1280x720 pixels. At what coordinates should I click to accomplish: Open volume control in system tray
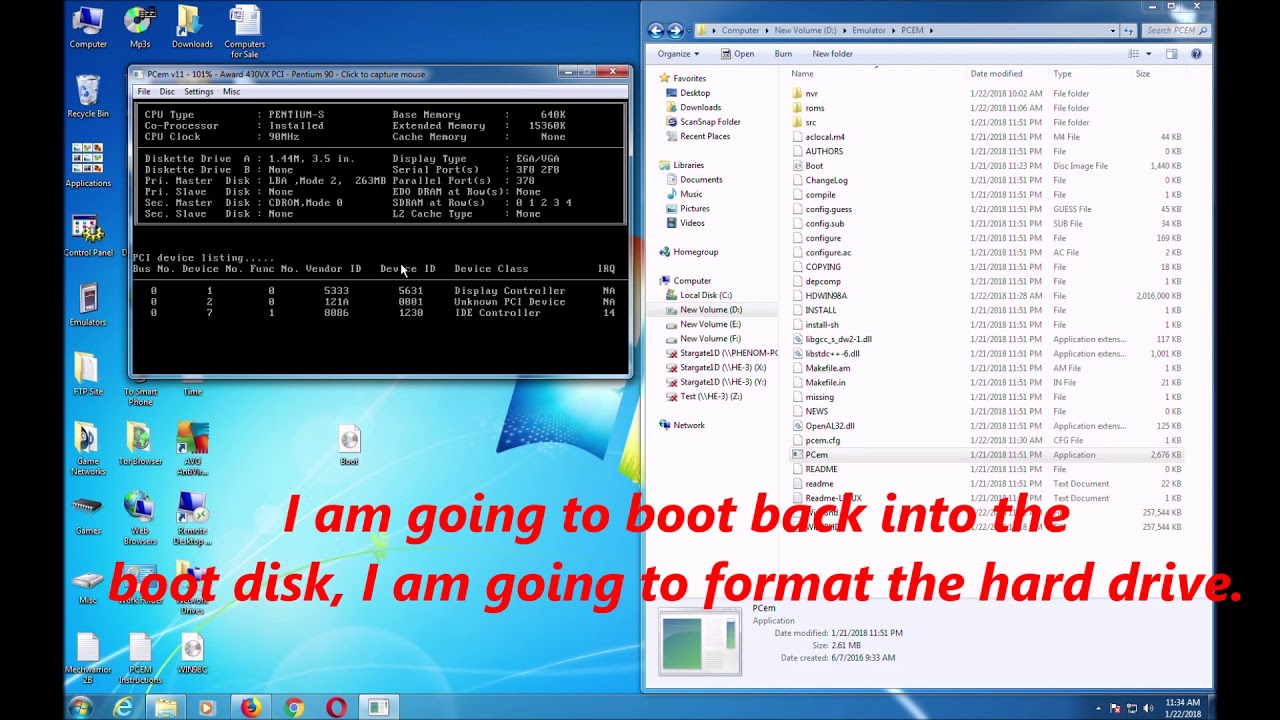pyautogui.click(x=1147, y=708)
